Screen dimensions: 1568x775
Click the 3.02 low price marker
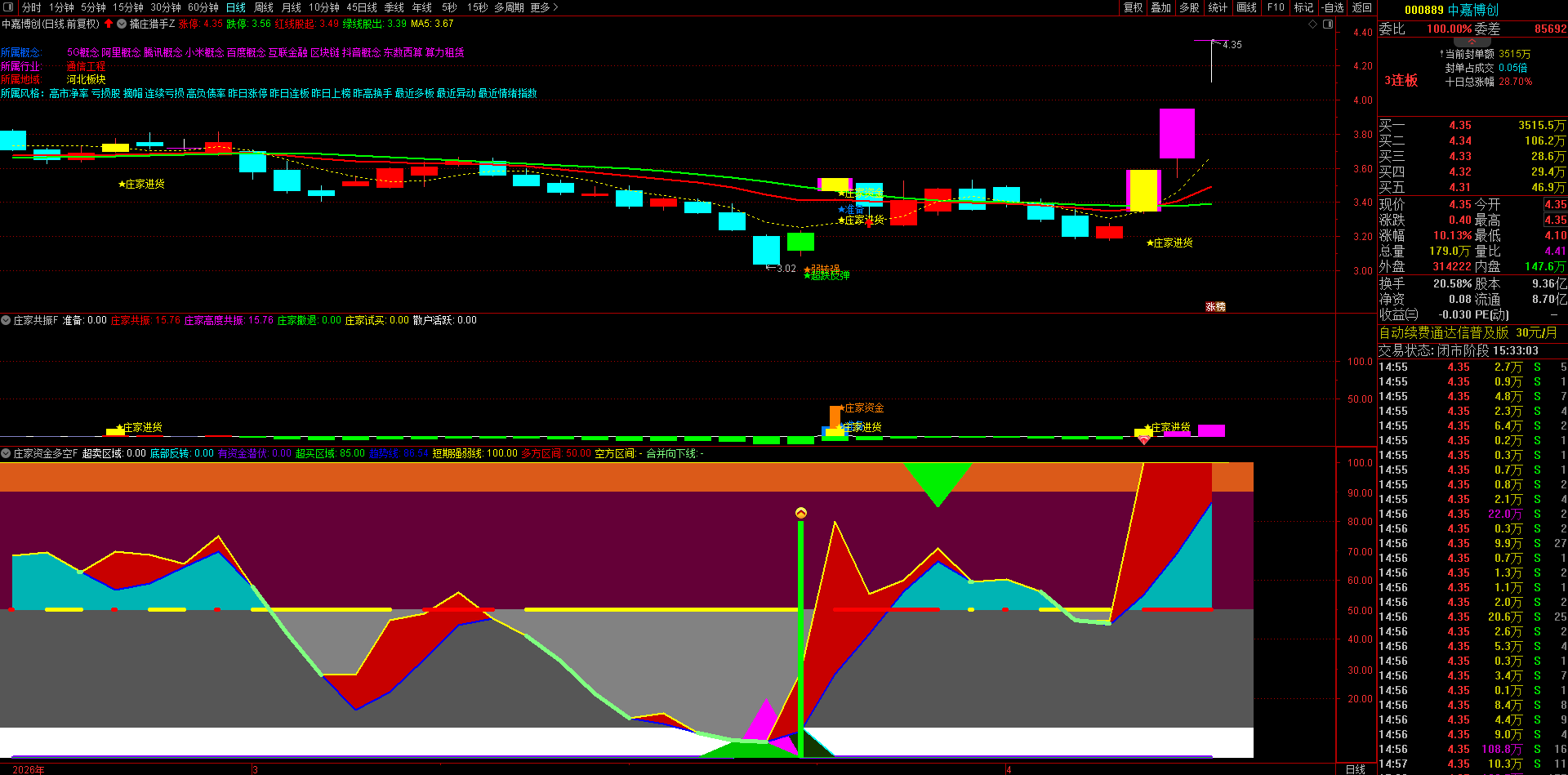786,269
